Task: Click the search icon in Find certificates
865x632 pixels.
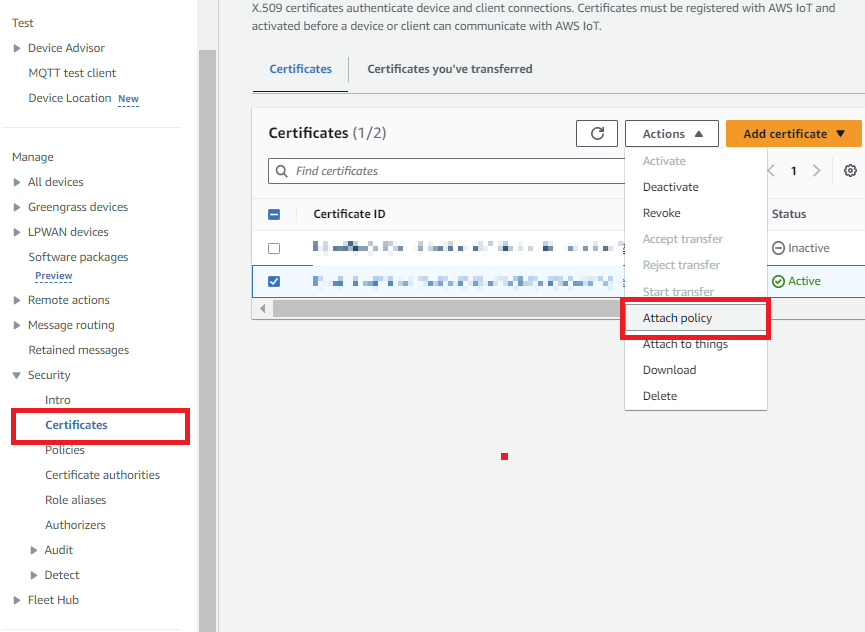Action: pos(282,171)
